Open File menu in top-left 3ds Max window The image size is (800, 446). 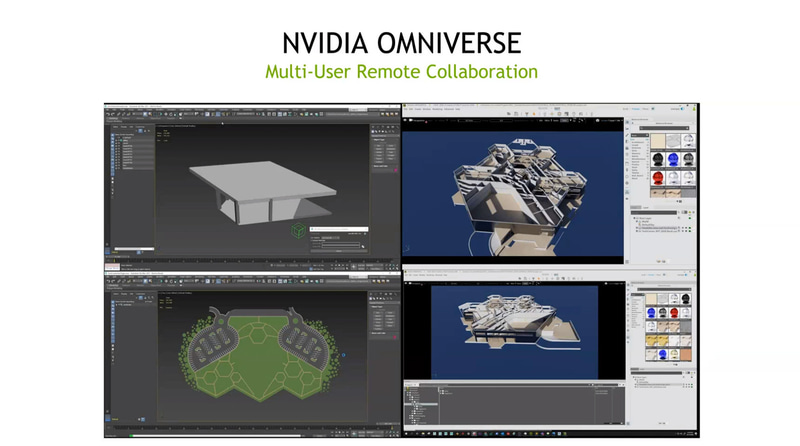[107, 110]
